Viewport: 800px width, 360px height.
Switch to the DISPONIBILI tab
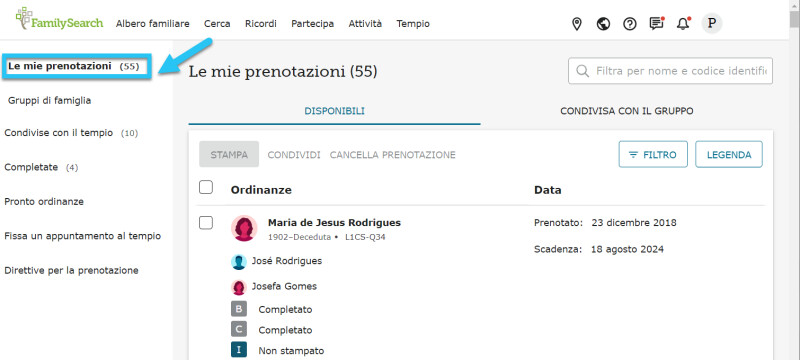(x=334, y=111)
